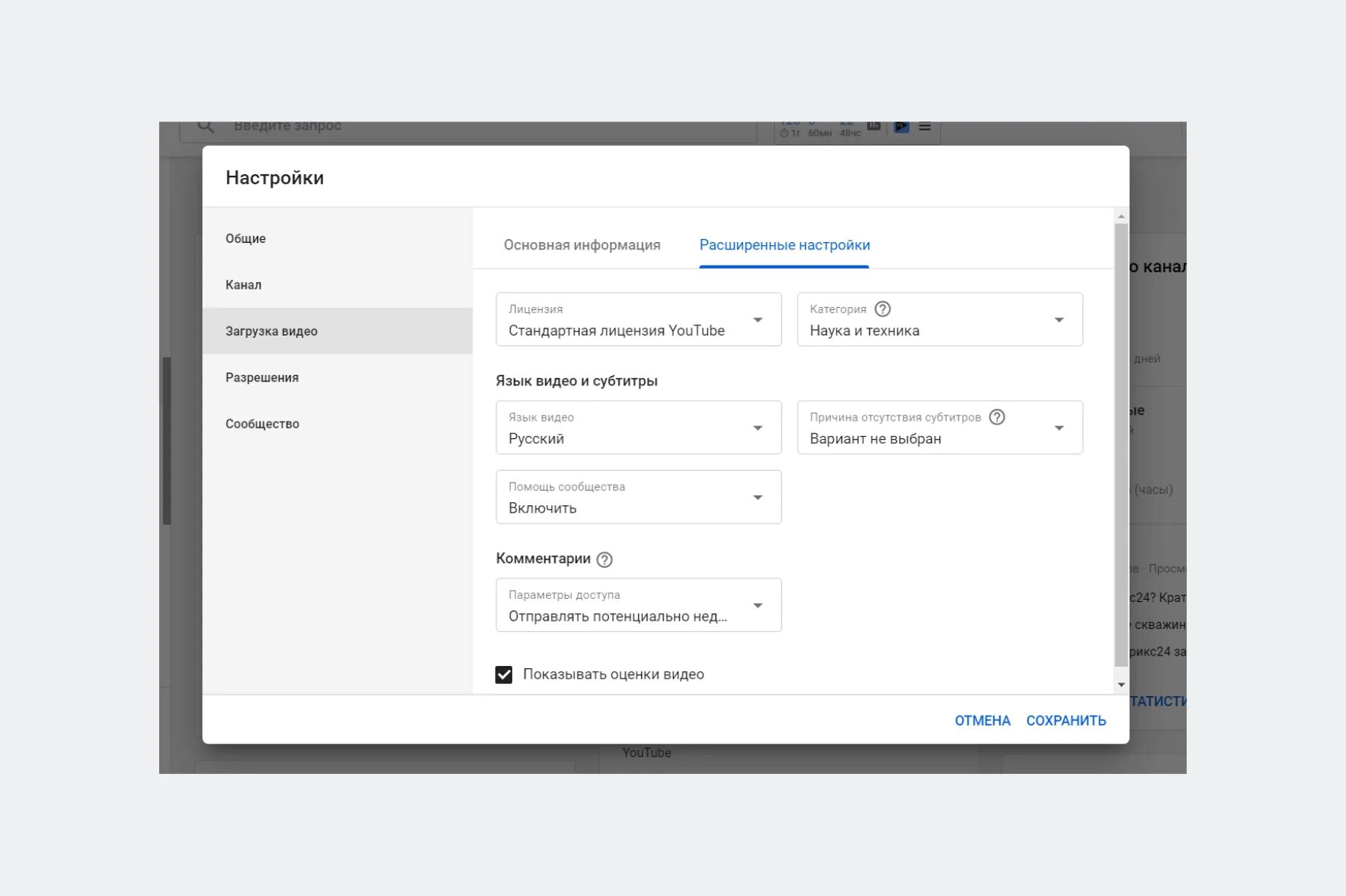
Task: Click the settings dialog scrollbar thumb
Action: tap(1121, 445)
